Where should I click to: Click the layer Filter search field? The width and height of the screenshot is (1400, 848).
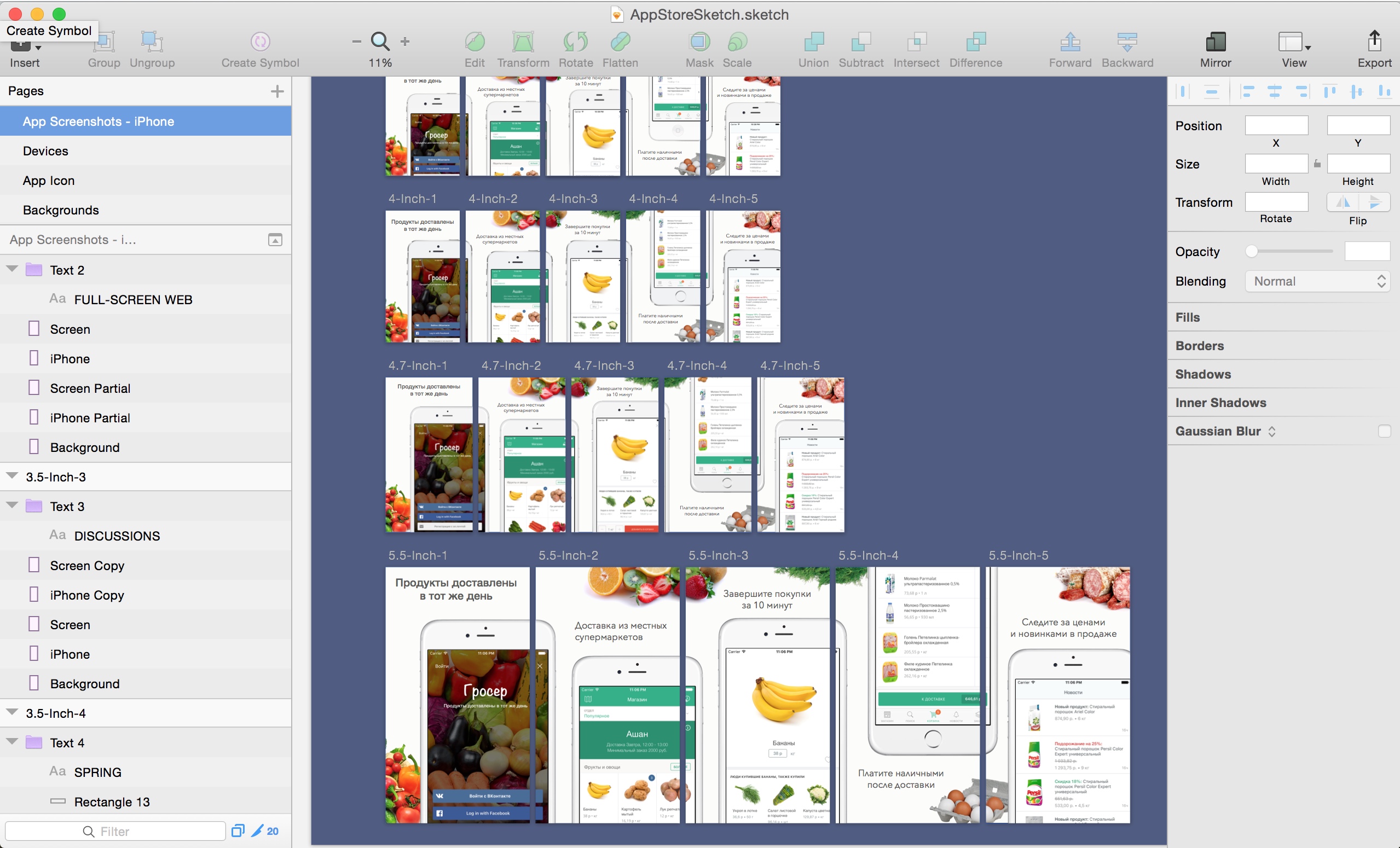(x=115, y=832)
